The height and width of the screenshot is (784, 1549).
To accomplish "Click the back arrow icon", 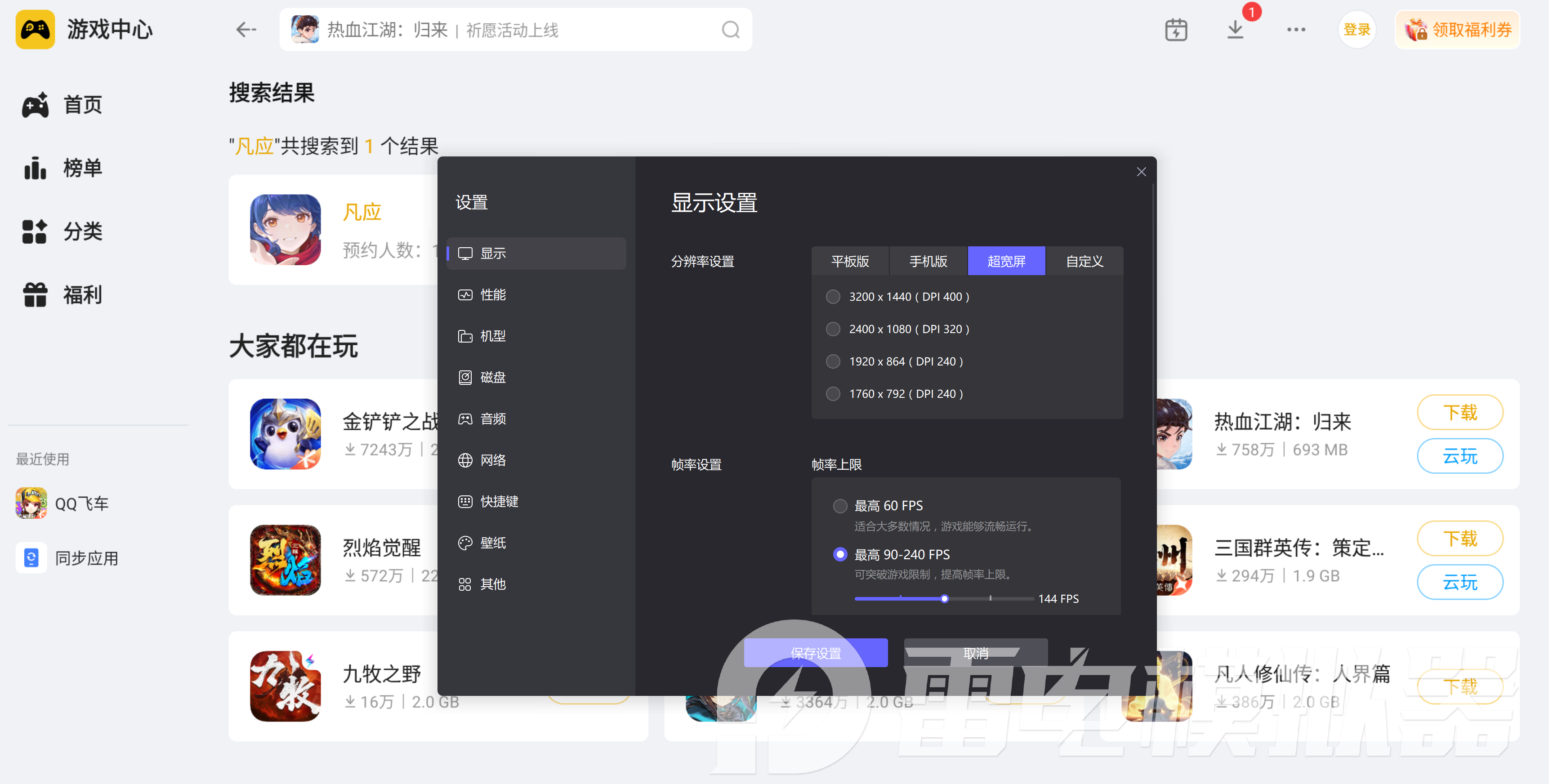I will (x=246, y=30).
